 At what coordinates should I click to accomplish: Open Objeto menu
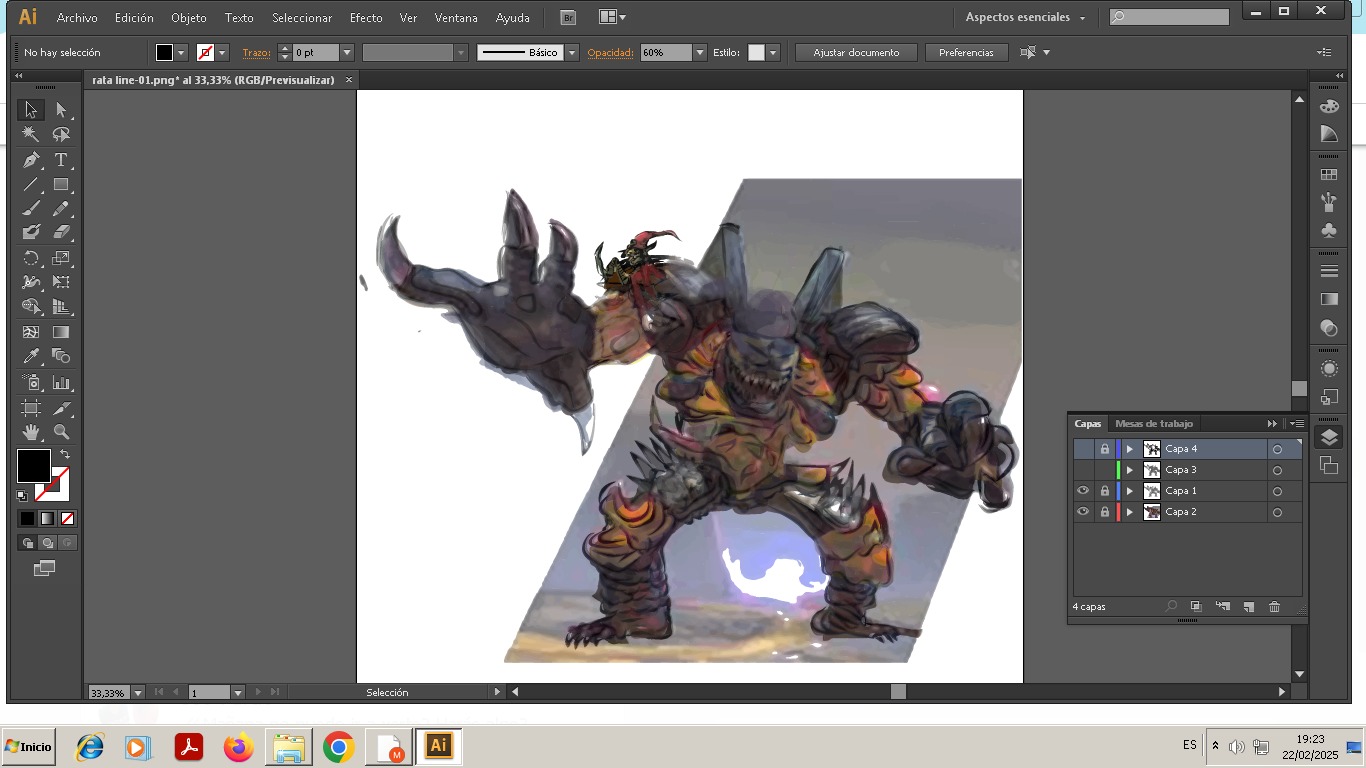pos(188,18)
